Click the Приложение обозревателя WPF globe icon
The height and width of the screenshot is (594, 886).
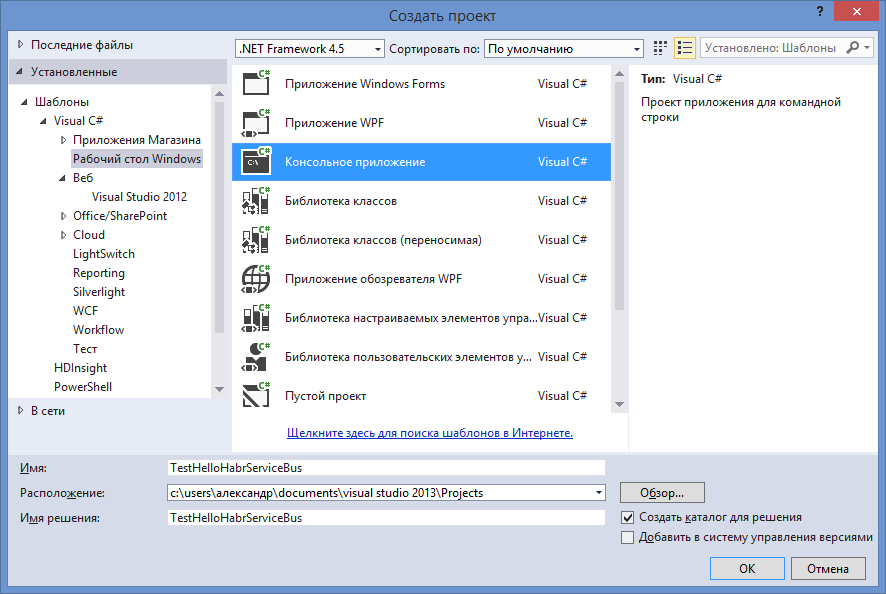coord(255,278)
